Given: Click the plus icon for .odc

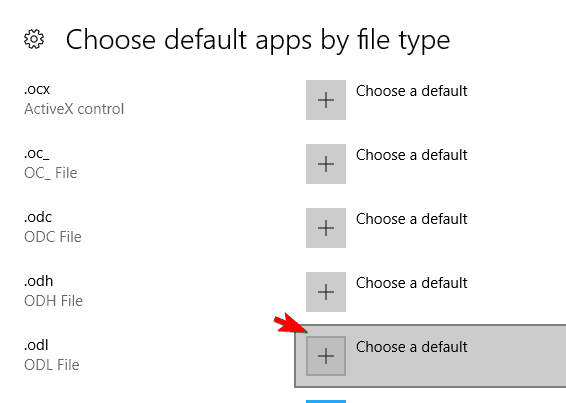Looking at the screenshot, I should [x=326, y=228].
